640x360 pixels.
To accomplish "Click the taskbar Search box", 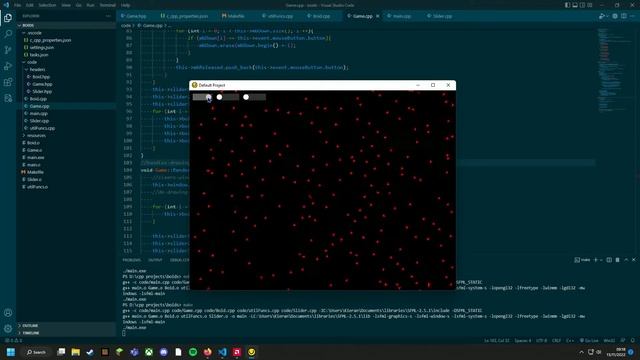I will tap(36, 352).
